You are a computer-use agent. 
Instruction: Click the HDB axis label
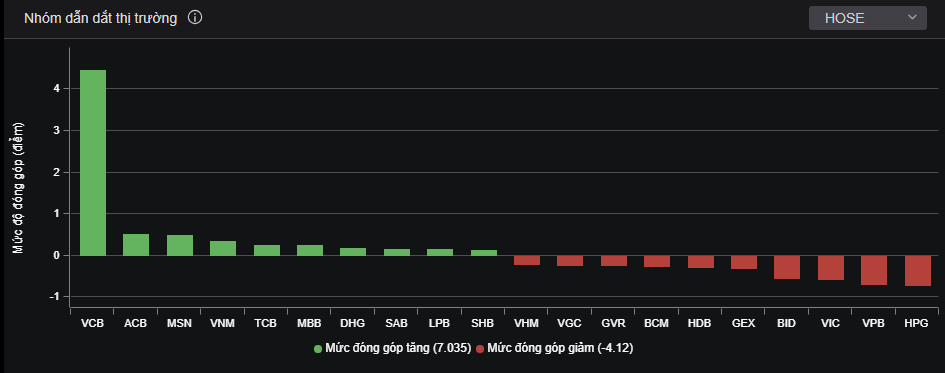click(700, 324)
